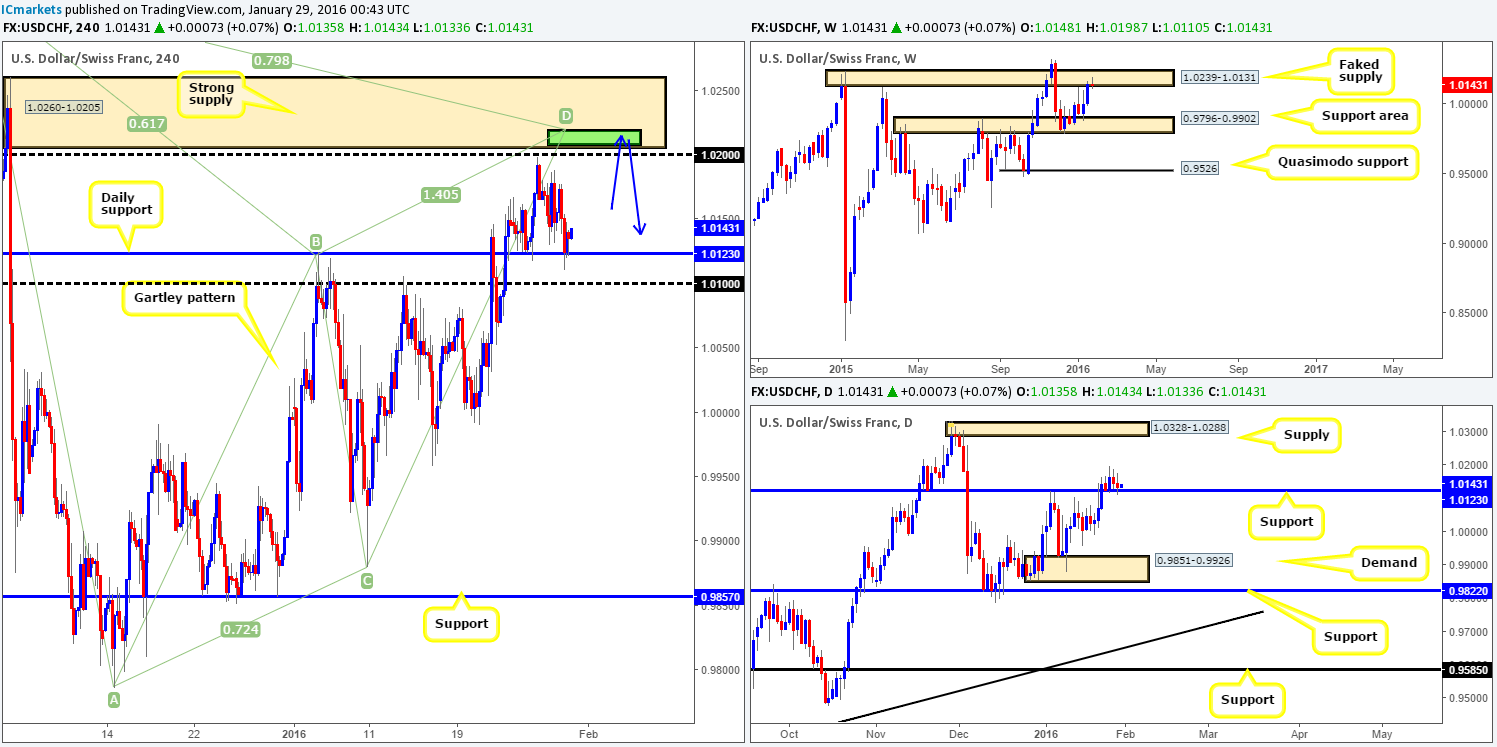Click the 0.90000 label on weekly price axis
This screenshot has width=1497, height=747.
[1469, 243]
